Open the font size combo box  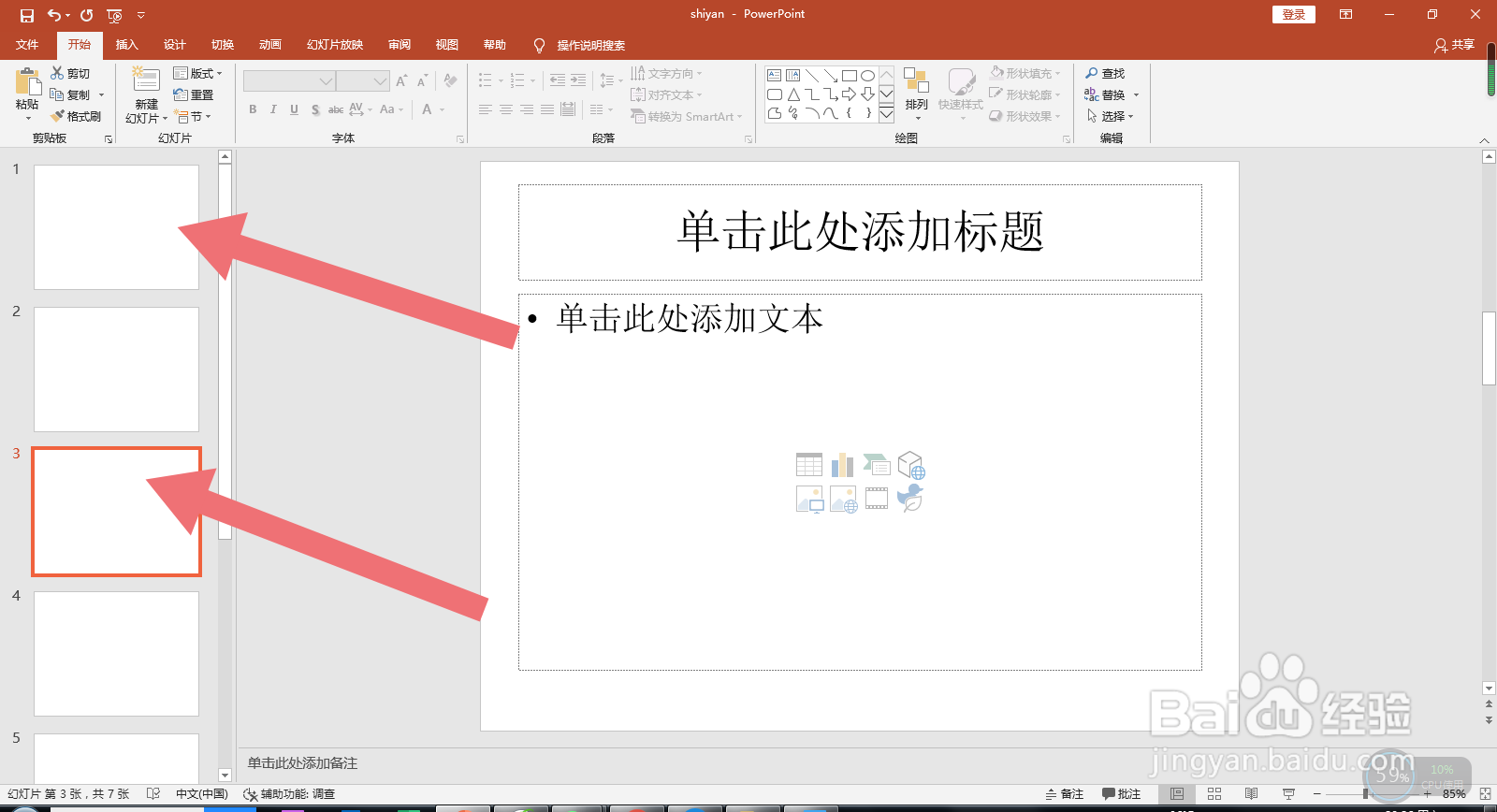coord(363,81)
